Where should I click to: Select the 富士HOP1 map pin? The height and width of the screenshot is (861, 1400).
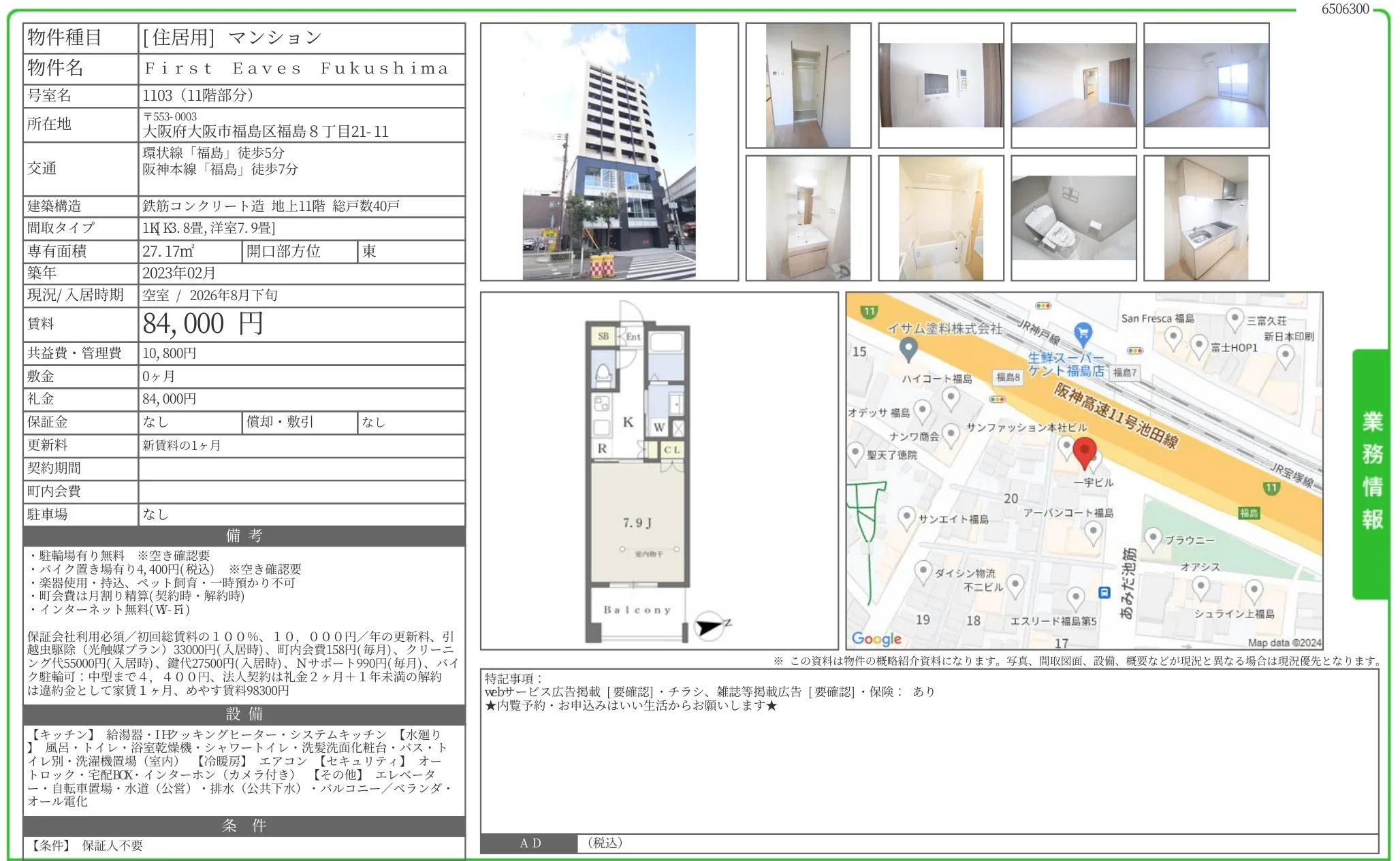point(1199,346)
